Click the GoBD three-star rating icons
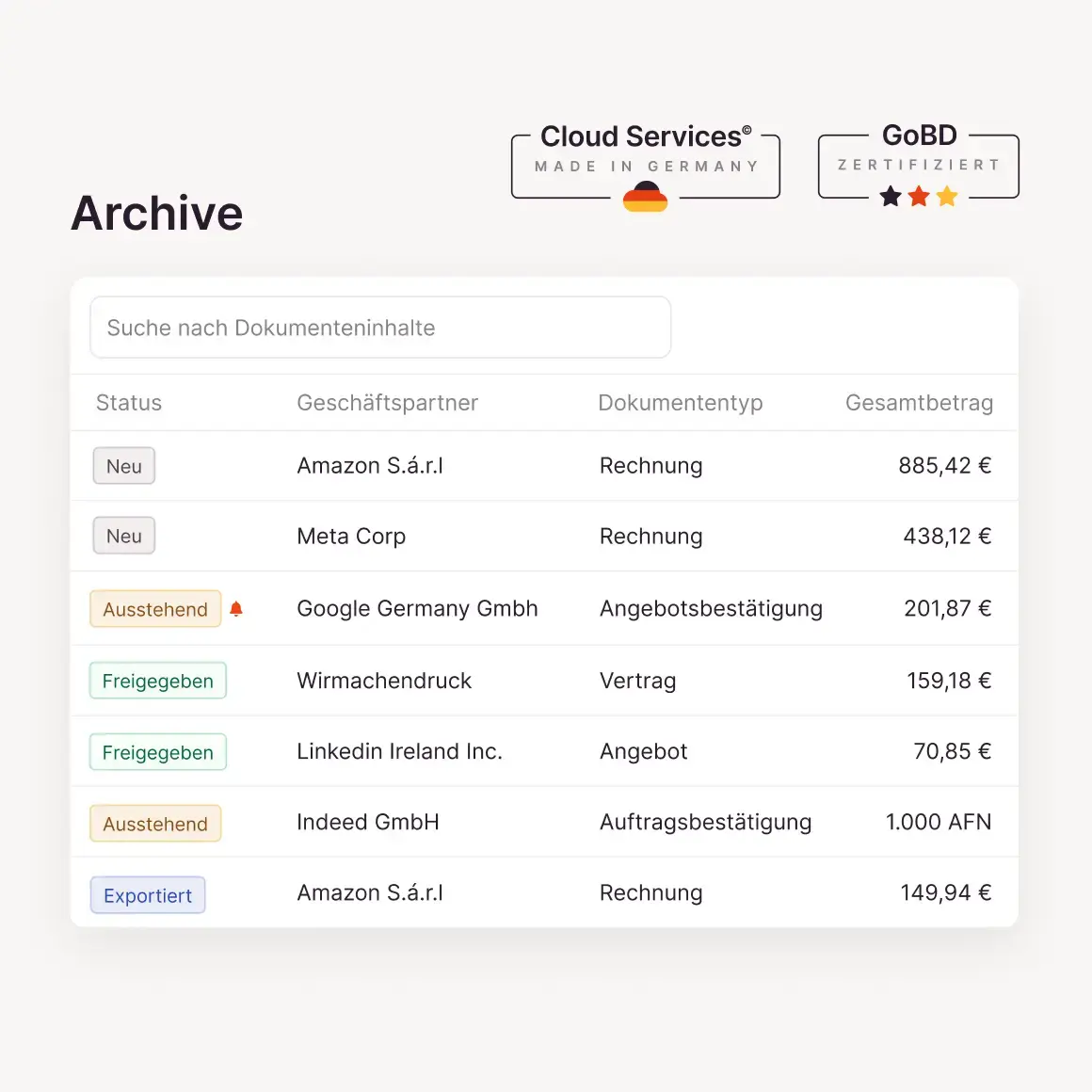 coord(918,197)
